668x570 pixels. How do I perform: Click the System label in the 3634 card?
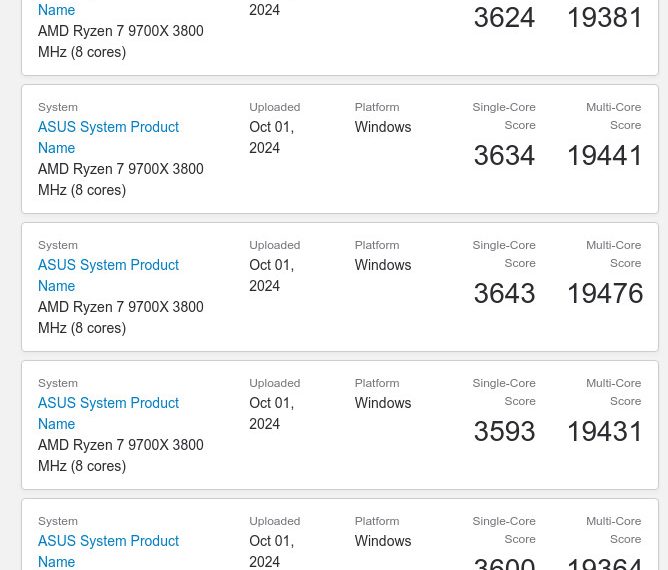[58, 107]
